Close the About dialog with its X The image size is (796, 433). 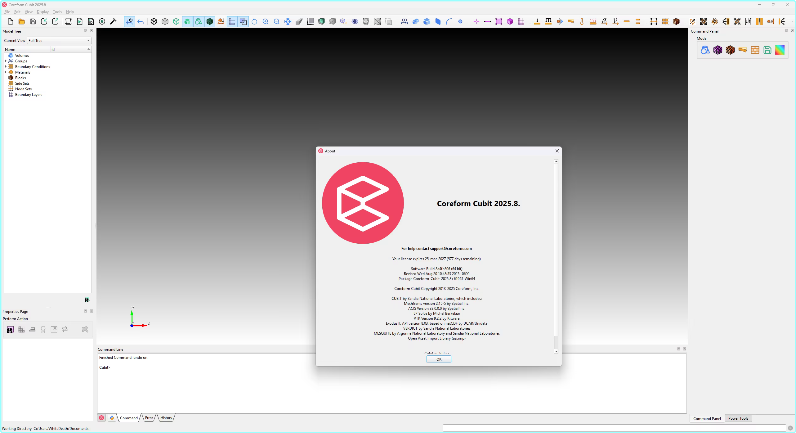click(557, 151)
